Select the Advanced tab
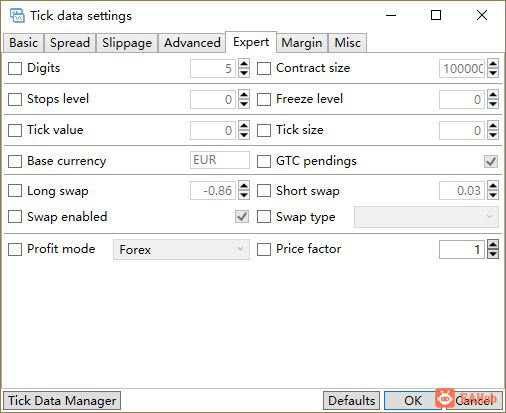The image size is (506, 413). tap(192, 43)
